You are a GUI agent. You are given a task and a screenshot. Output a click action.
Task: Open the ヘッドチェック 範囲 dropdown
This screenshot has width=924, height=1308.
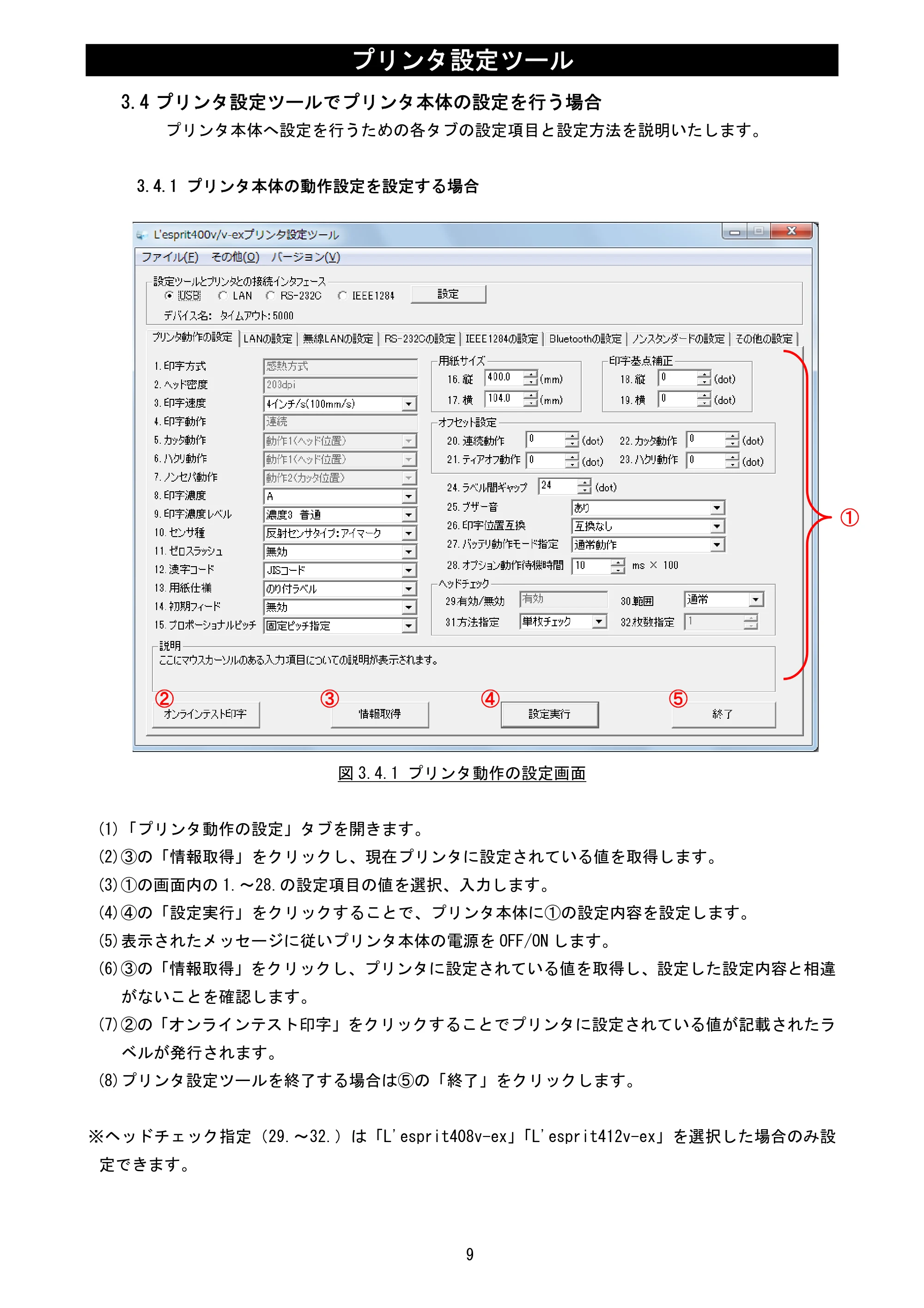(723, 599)
